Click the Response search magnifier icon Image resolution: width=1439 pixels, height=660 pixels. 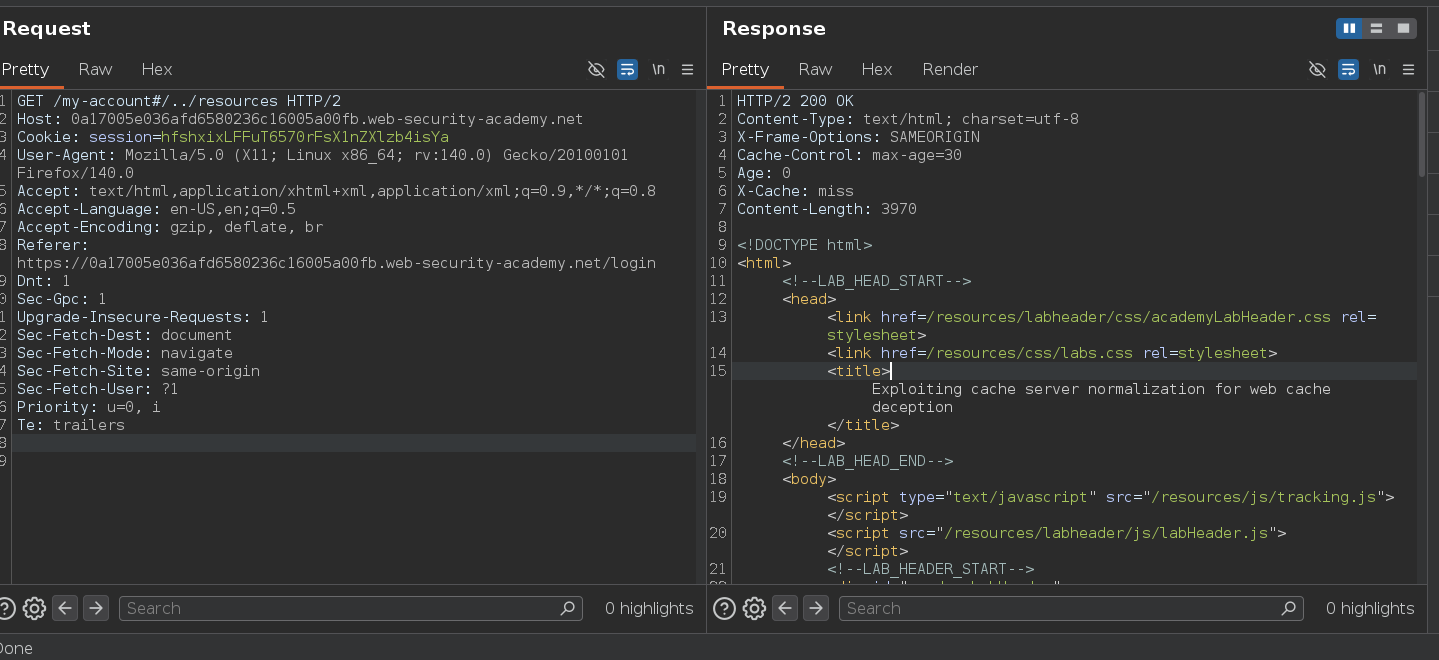coord(1289,608)
